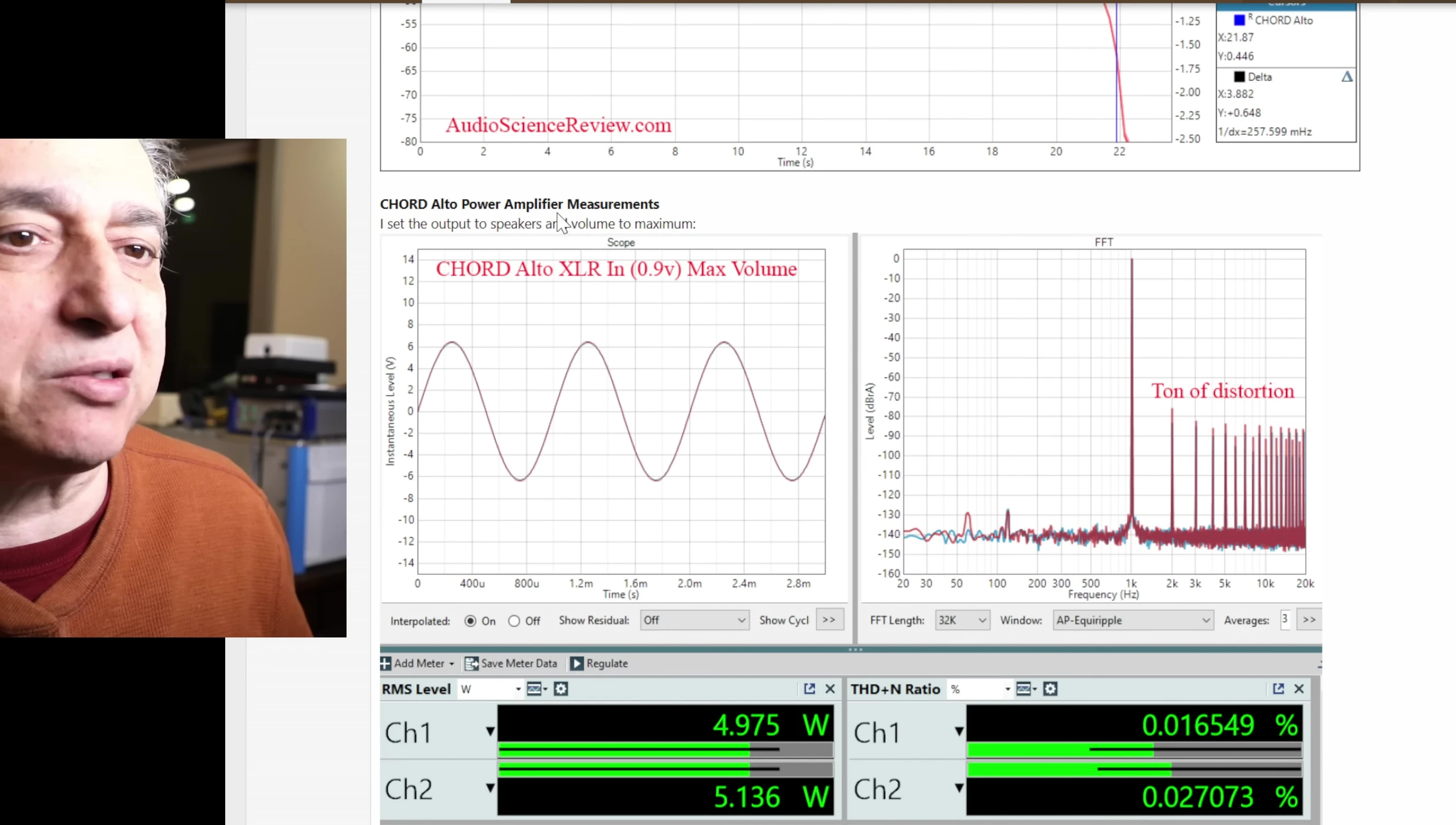Click THD+N Ratio display view icon
The height and width of the screenshot is (825, 1456).
click(1026, 689)
